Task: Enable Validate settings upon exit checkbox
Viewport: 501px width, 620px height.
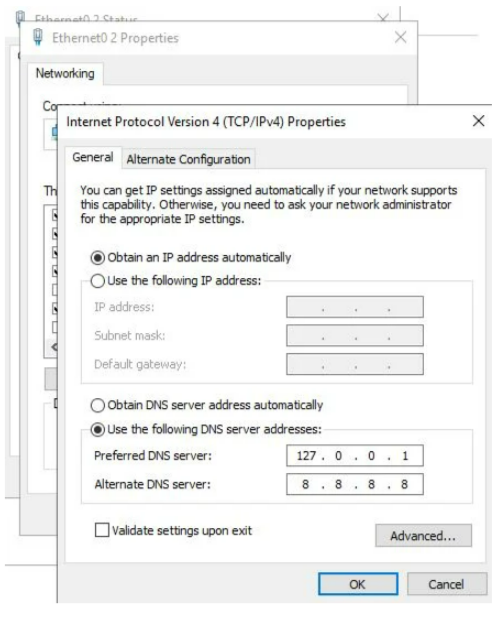Action: pos(102,530)
